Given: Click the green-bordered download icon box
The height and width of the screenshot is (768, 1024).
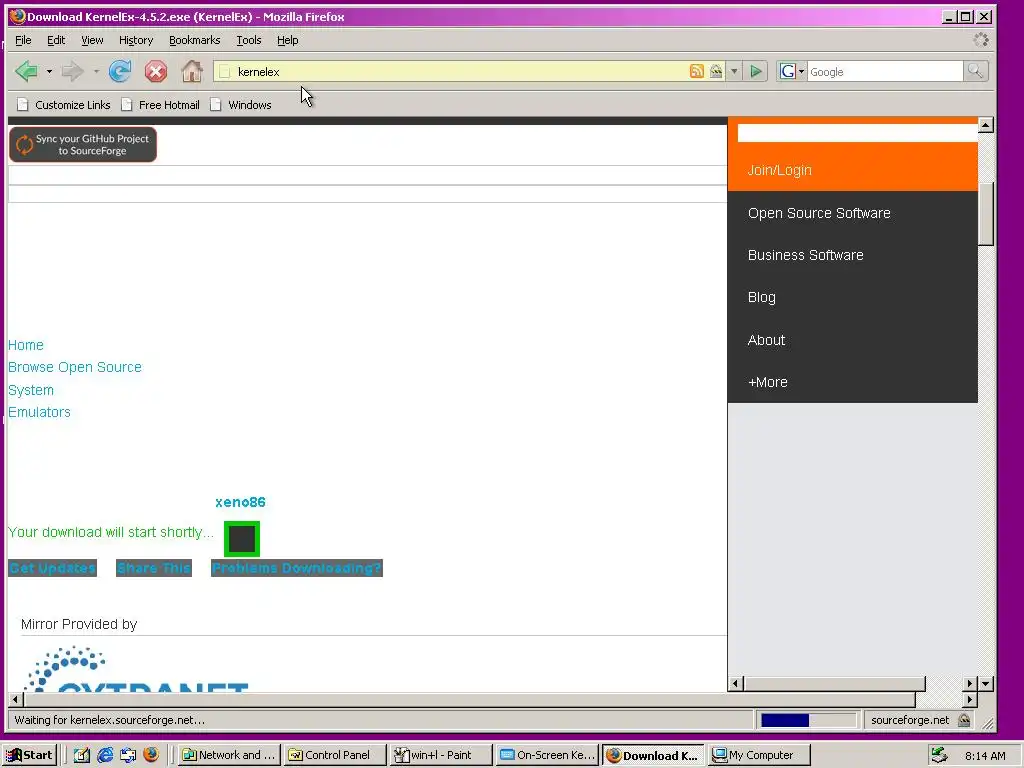Looking at the screenshot, I should (x=242, y=539).
